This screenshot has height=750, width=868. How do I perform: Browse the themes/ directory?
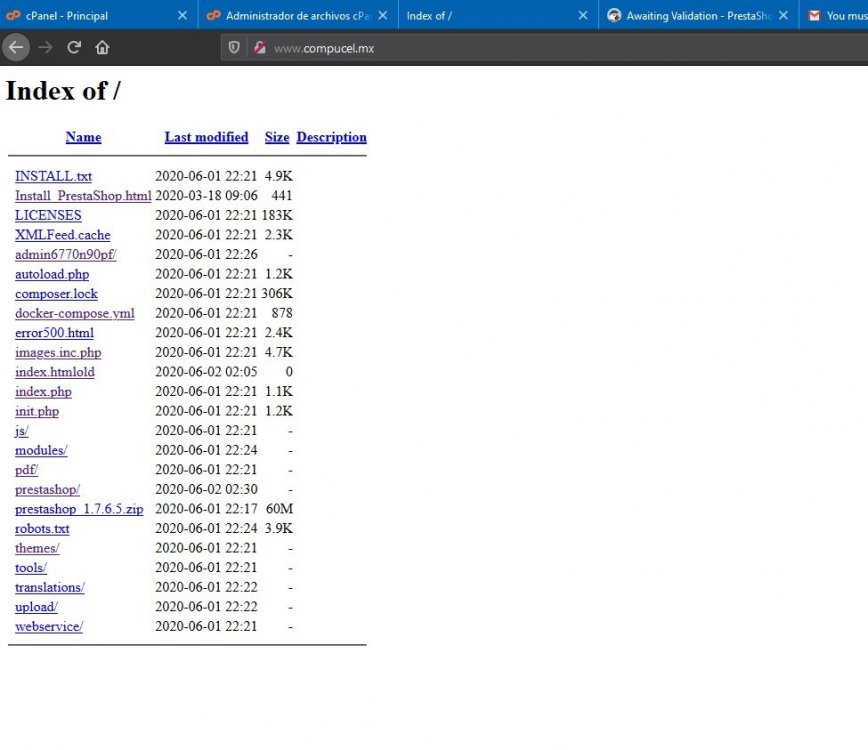click(x=37, y=549)
